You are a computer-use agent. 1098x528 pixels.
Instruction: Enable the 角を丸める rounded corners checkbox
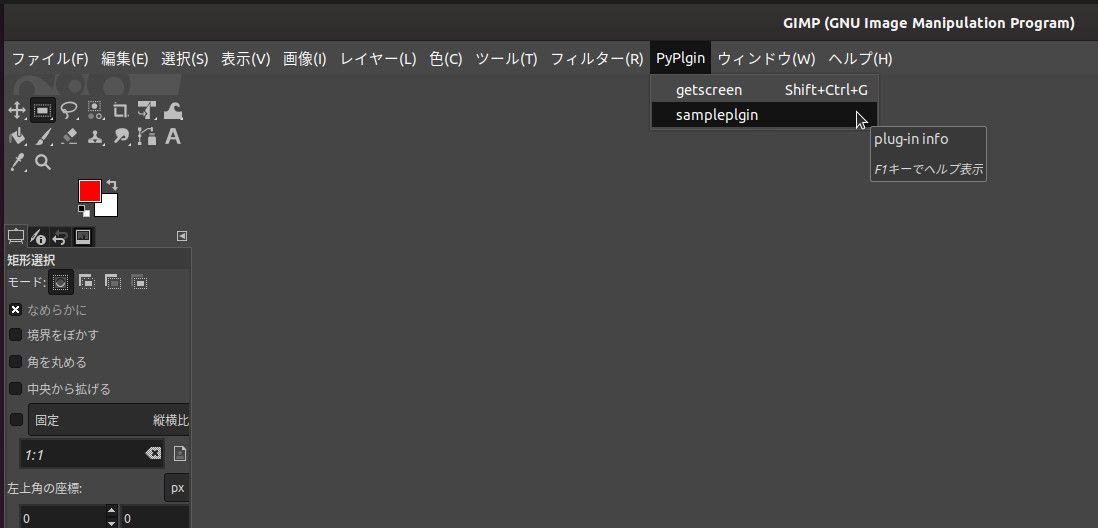(x=15, y=362)
